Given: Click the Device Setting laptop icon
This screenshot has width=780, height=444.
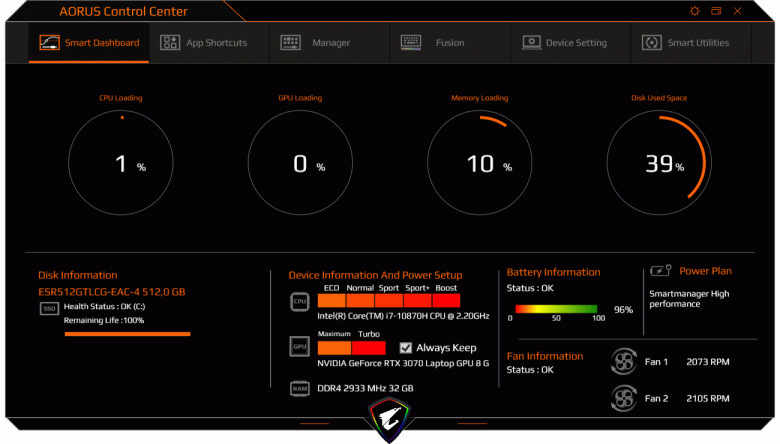Looking at the screenshot, I should (531, 42).
